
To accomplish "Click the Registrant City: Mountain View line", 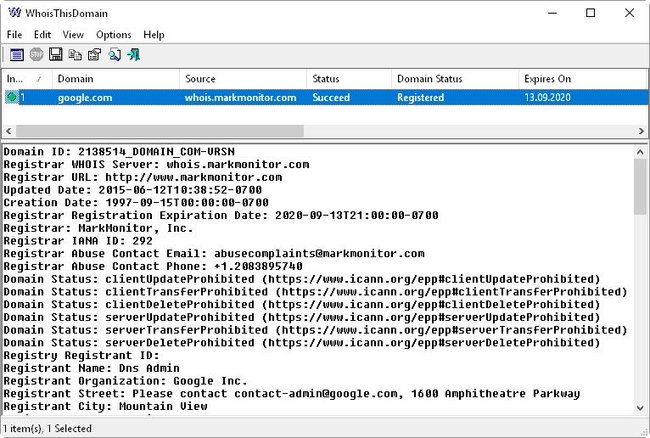I will [105, 407].
